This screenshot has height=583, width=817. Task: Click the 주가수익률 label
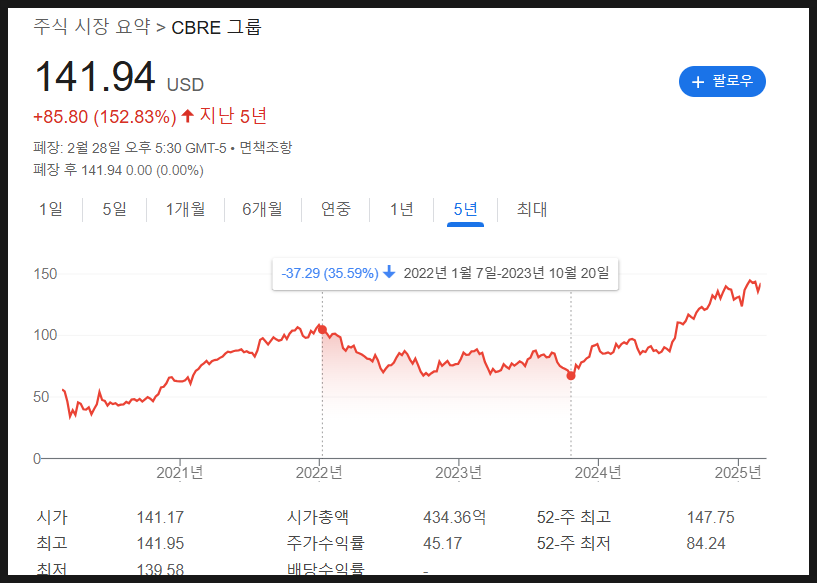click(325, 543)
